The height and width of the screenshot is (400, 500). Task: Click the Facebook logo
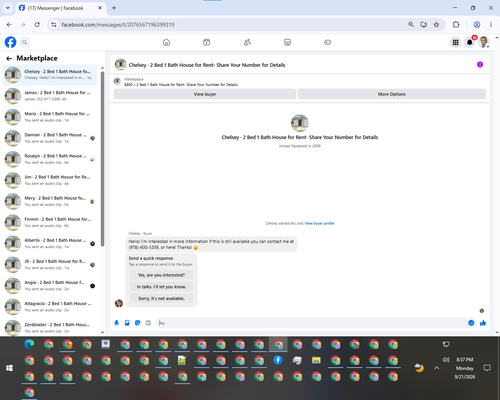tap(10, 42)
